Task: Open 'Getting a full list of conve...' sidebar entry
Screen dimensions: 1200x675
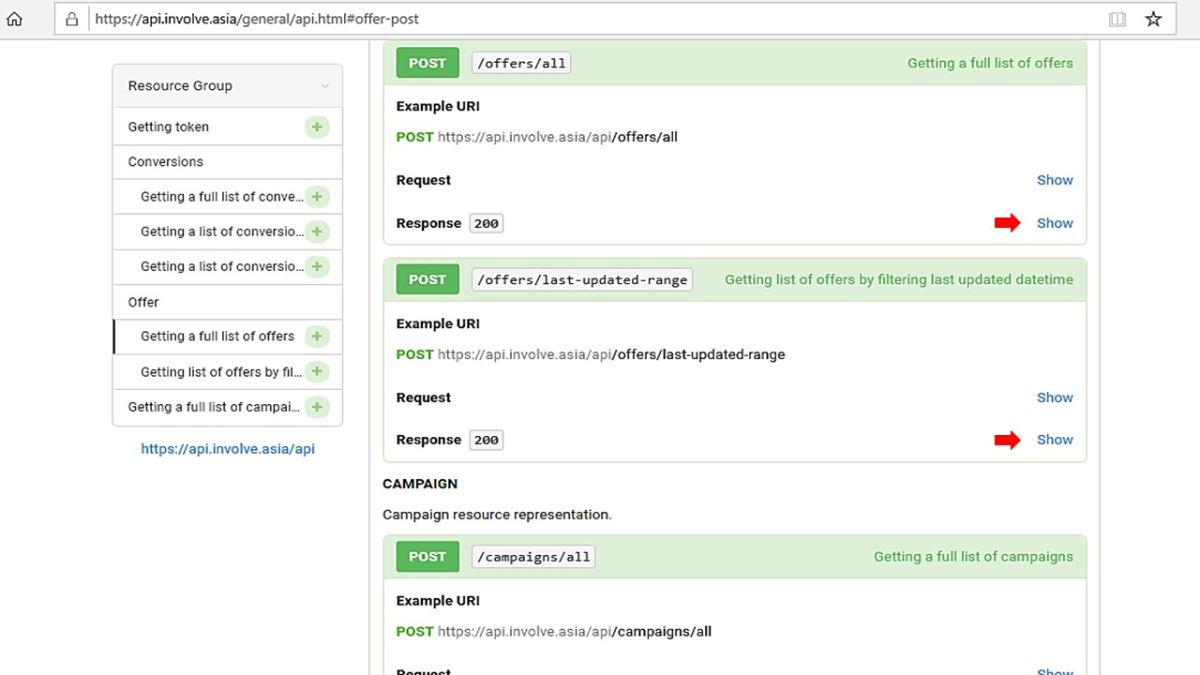Action: tap(222, 197)
